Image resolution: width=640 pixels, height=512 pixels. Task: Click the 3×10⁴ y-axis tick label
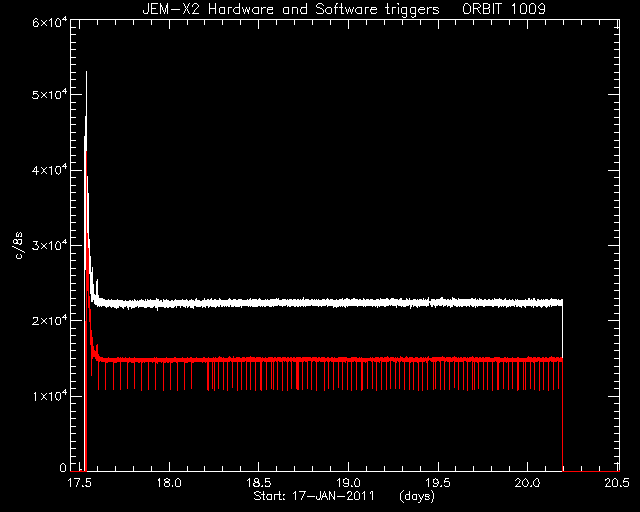(x=49, y=245)
